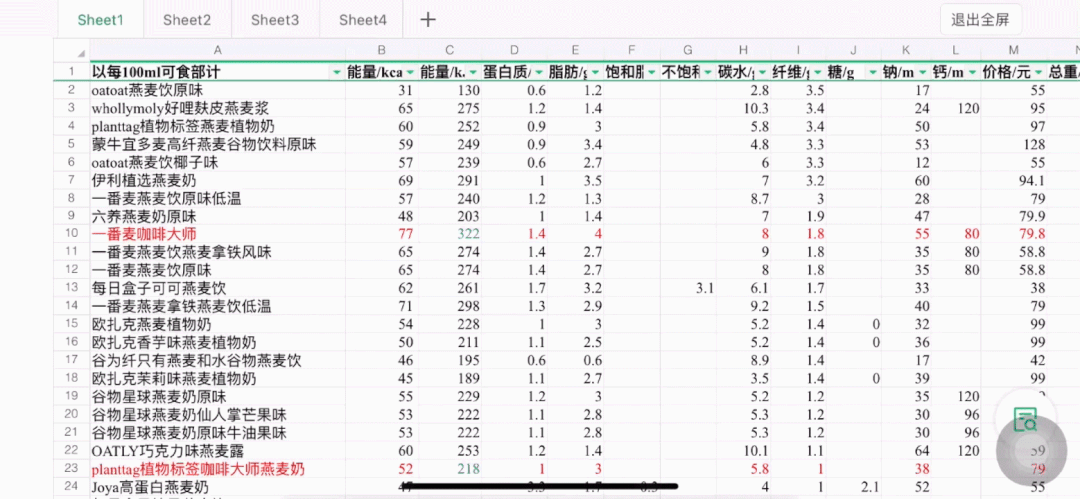Image resolution: width=1080 pixels, height=499 pixels.
Task: Select cell oatoat燕麦饮椰子味
Action: pyautogui.click(x=217, y=163)
